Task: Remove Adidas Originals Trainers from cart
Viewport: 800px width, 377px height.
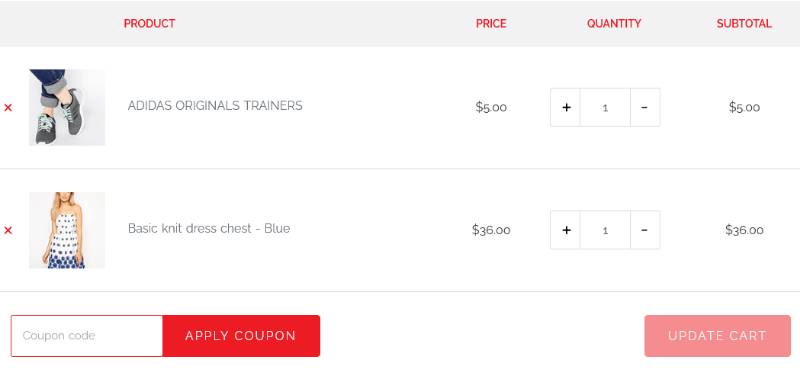Action: (x=8, y=108)
